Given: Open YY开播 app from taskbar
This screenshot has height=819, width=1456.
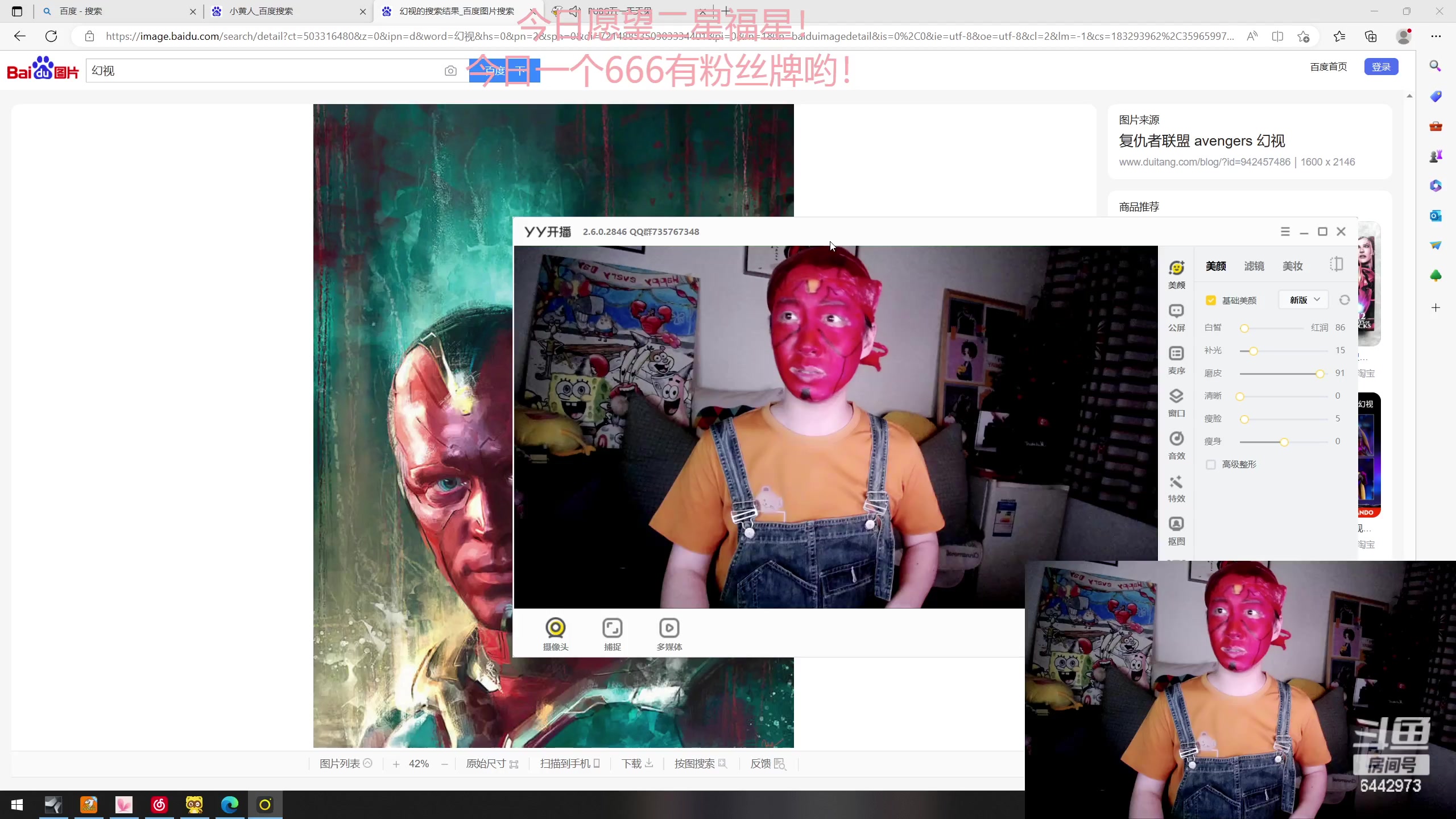Looking at the screenshot, I should 265,805.
